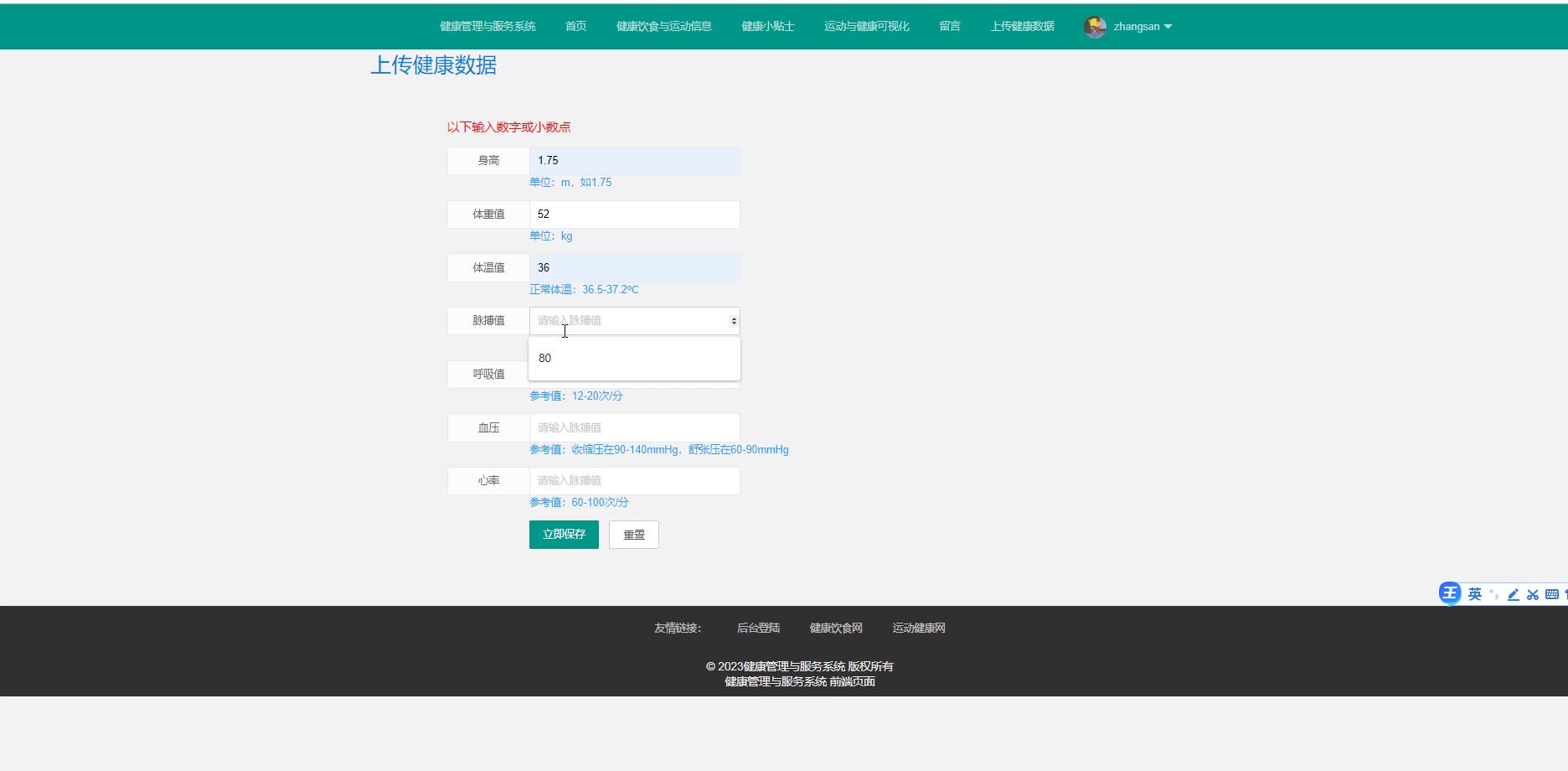Click copyright line © 2023健康管理与服务系统
This screenshot has height=771, width=1568.
799,666
